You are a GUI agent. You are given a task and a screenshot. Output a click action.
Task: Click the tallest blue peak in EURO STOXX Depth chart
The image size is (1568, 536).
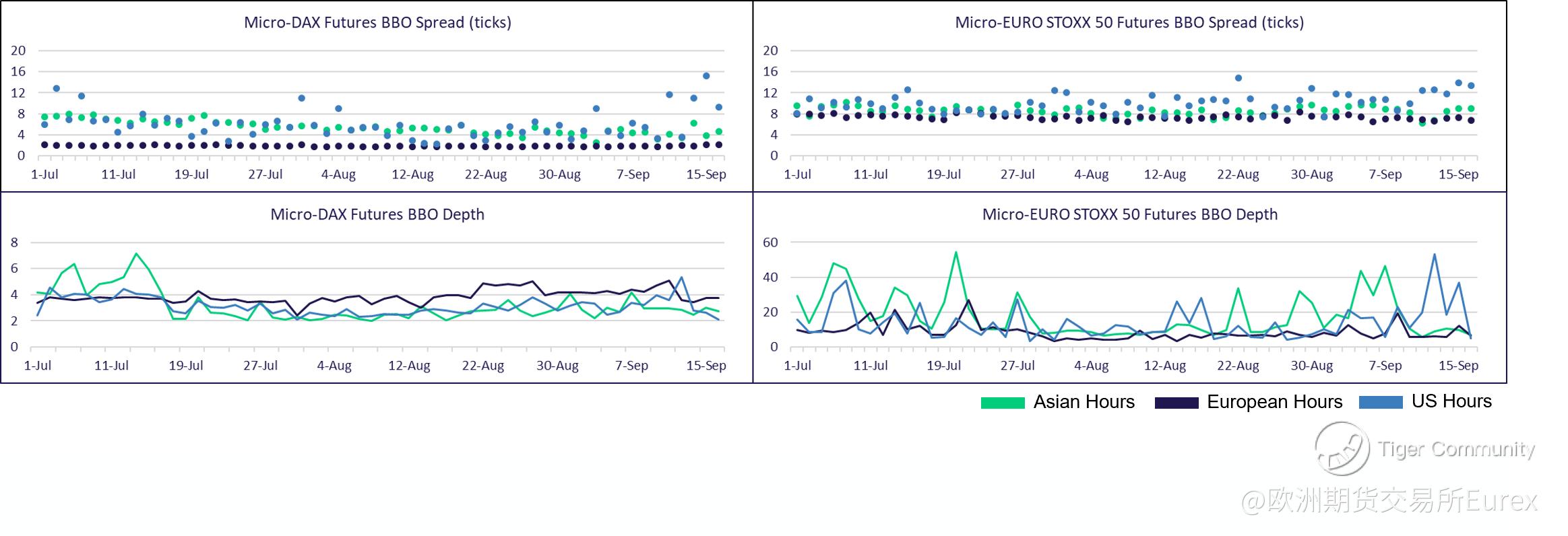click(x=1435, y=255)
